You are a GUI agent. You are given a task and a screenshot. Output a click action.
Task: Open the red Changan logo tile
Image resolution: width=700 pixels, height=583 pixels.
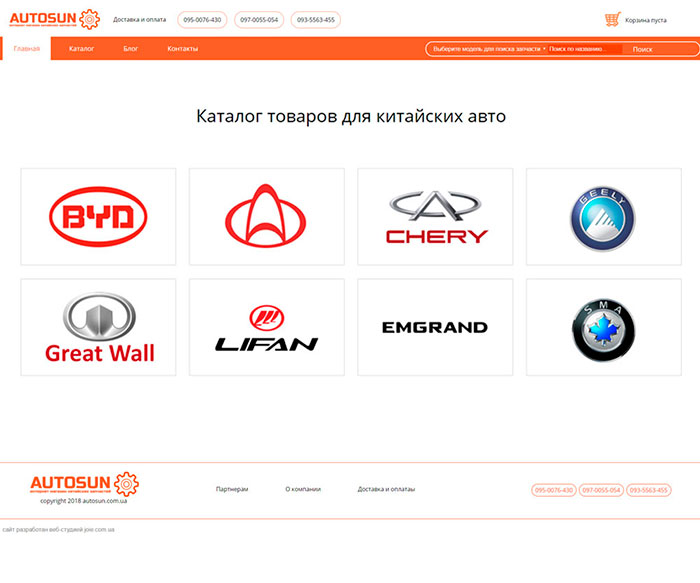[267, 217]
